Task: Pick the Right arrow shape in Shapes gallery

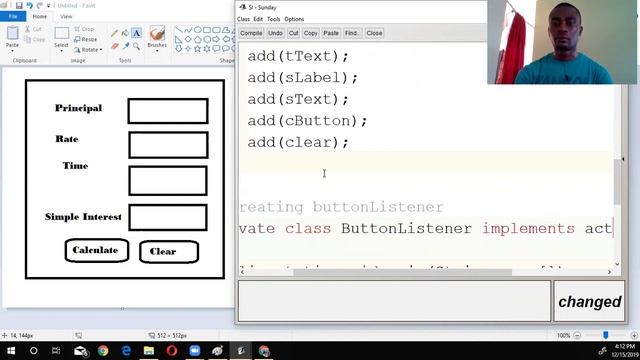Action: 216,40
